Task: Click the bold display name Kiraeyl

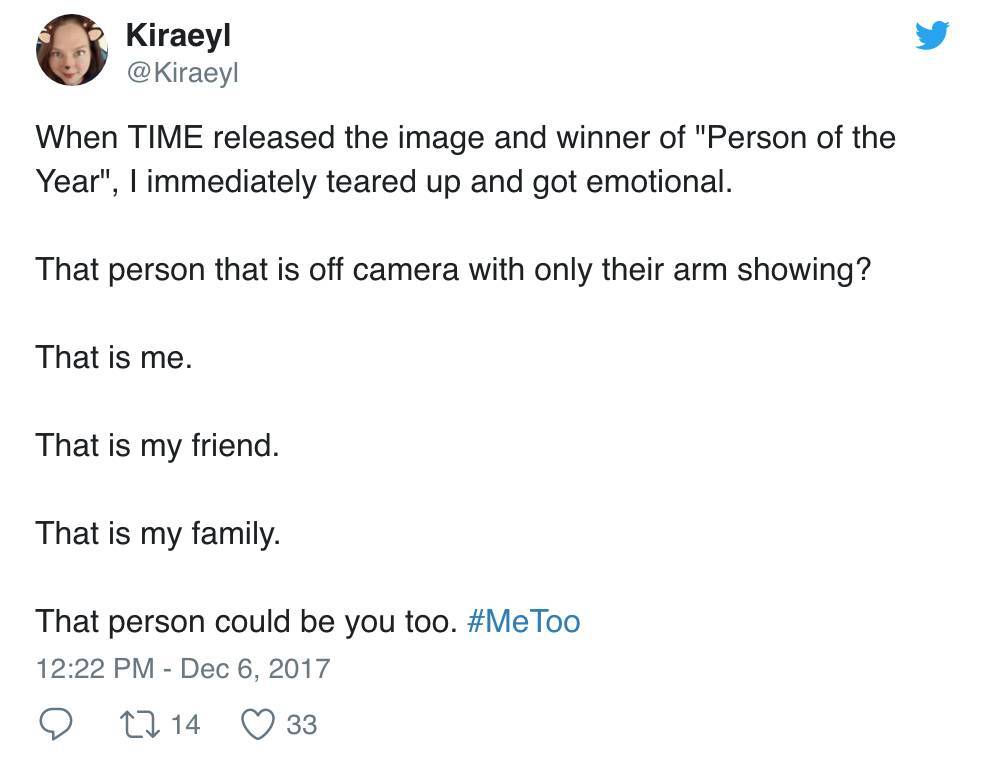Action: 178,36
